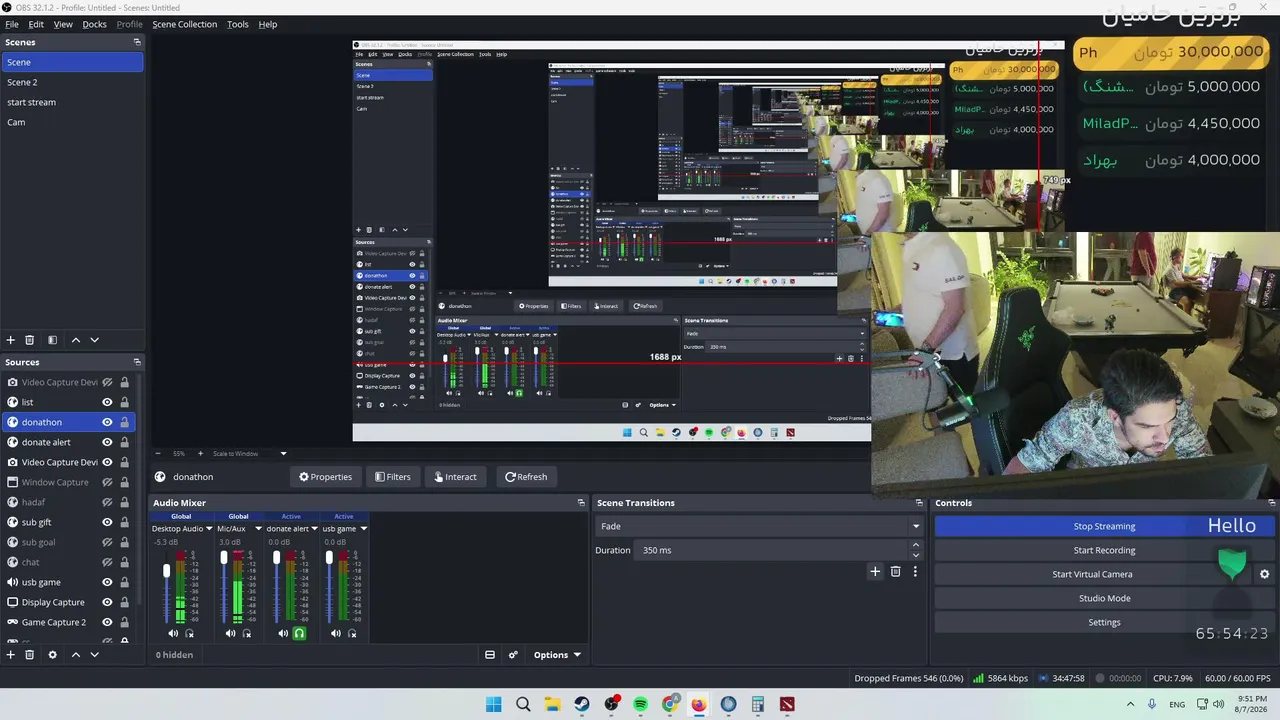
Task: Float the Audio Mixer dock
Action: 581,503
